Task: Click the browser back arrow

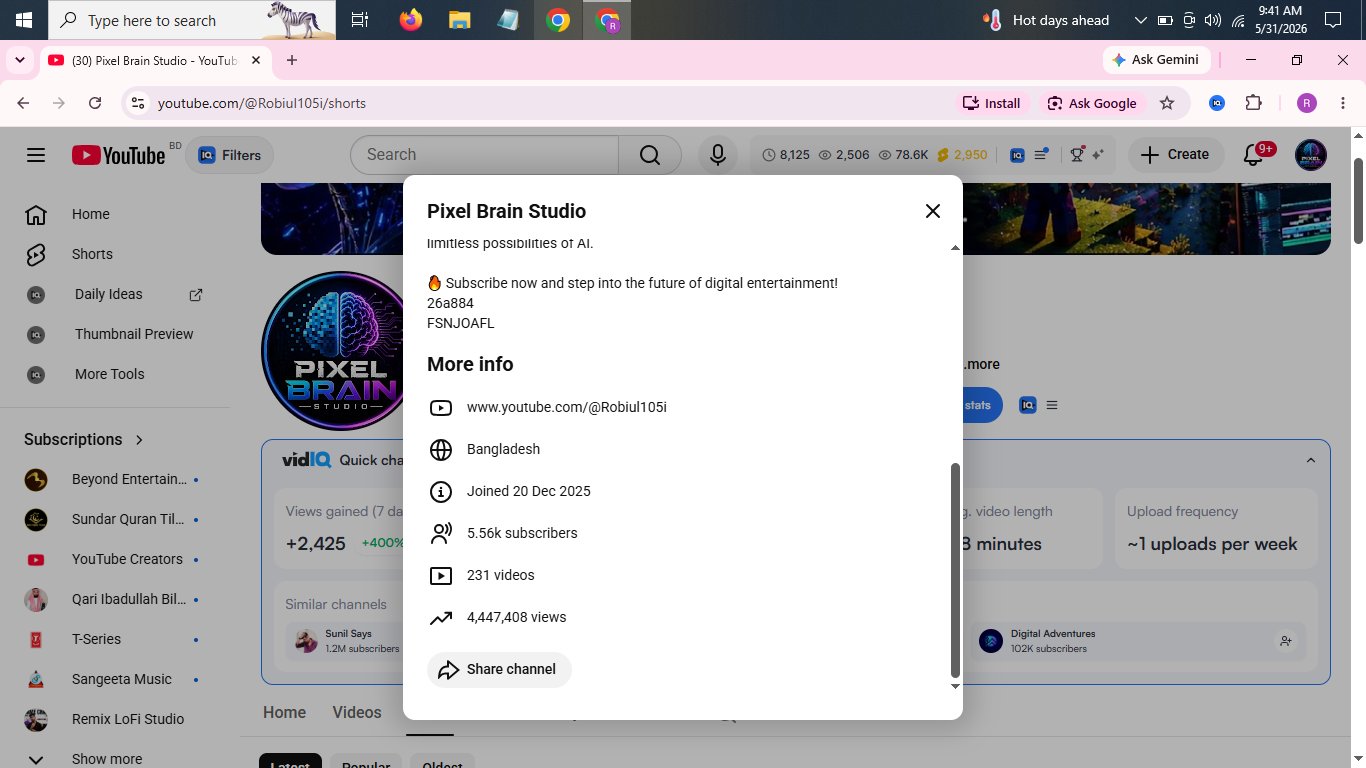Action: click(x=23, y=103)
